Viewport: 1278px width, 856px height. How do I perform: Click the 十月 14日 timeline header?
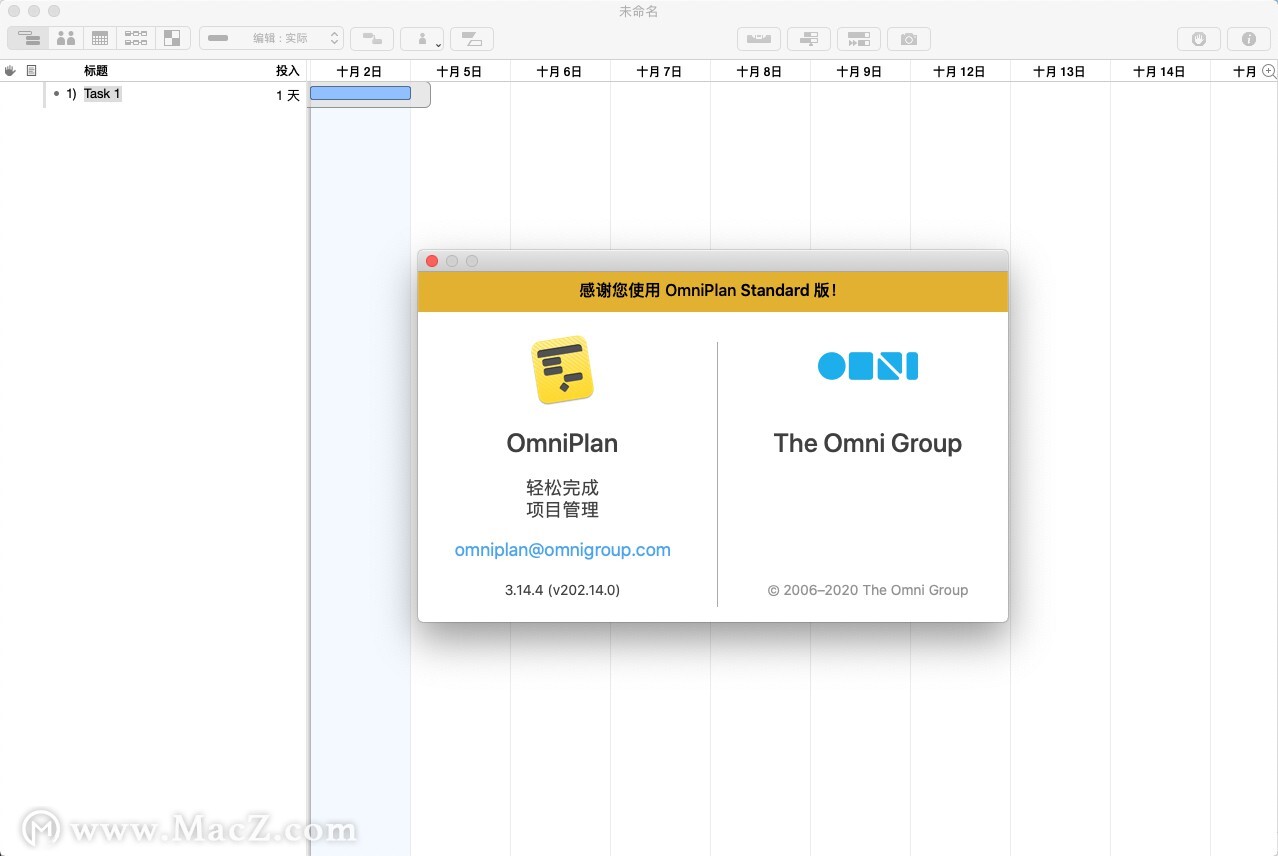coord(1160,72)
